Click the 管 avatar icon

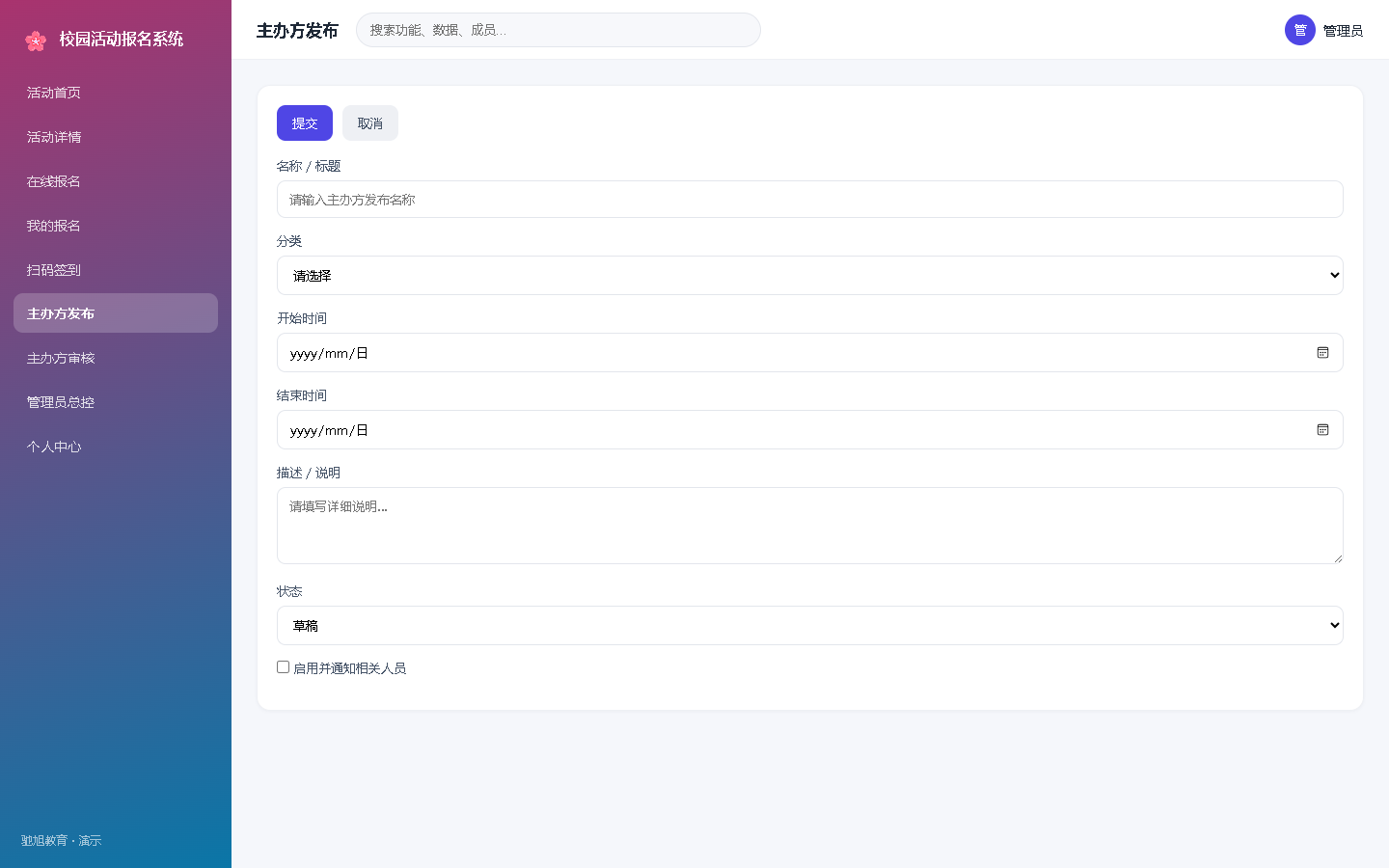1300,30
